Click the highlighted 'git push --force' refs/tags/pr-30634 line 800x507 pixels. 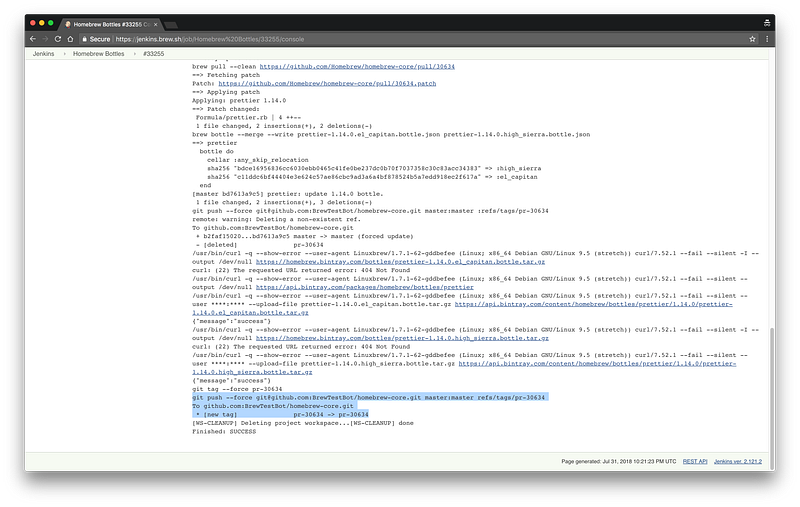click(368, 397)
